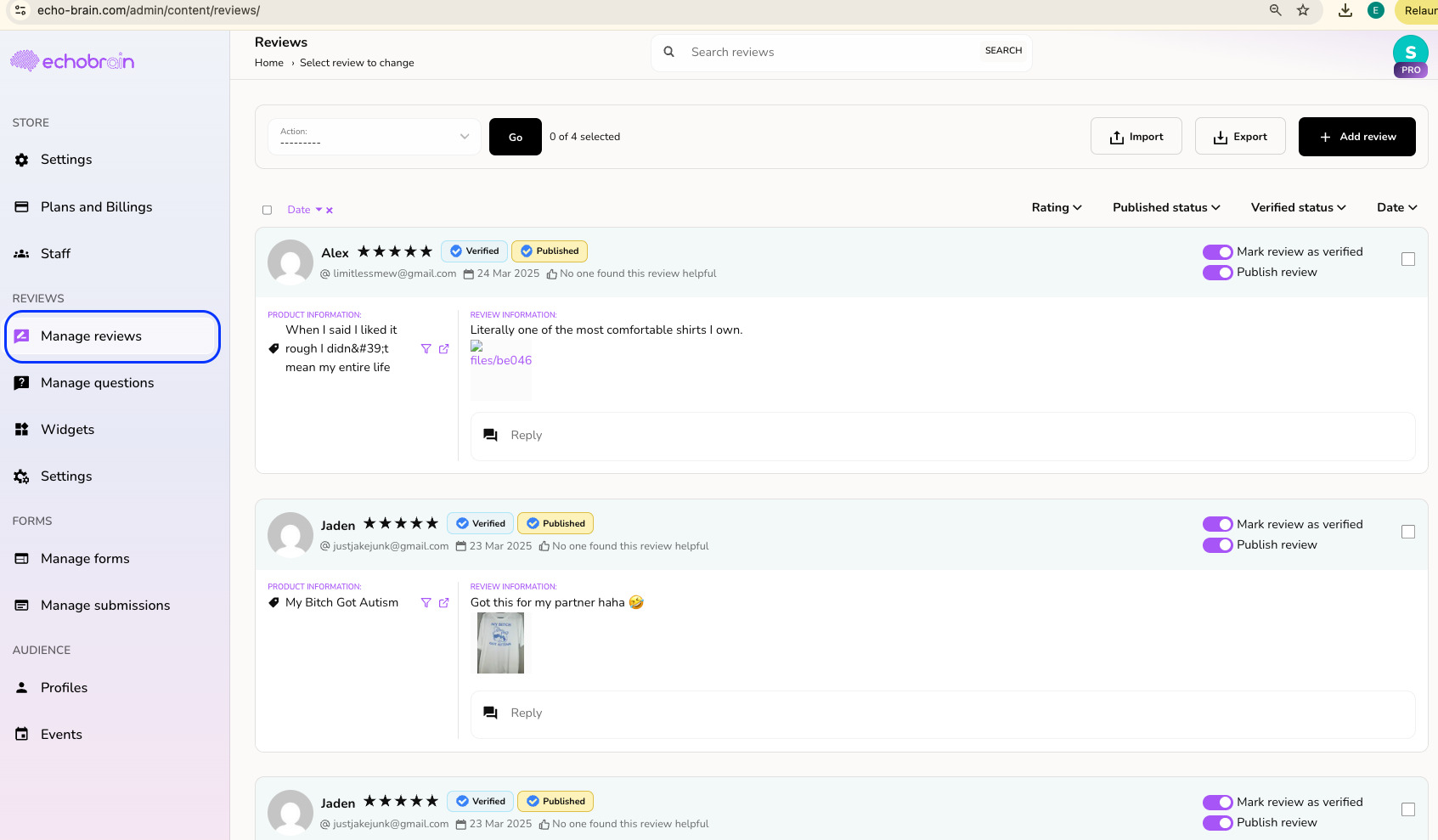
Task: Click the reply chat icon under Alex's review
Action: click(x=490, y=436)
